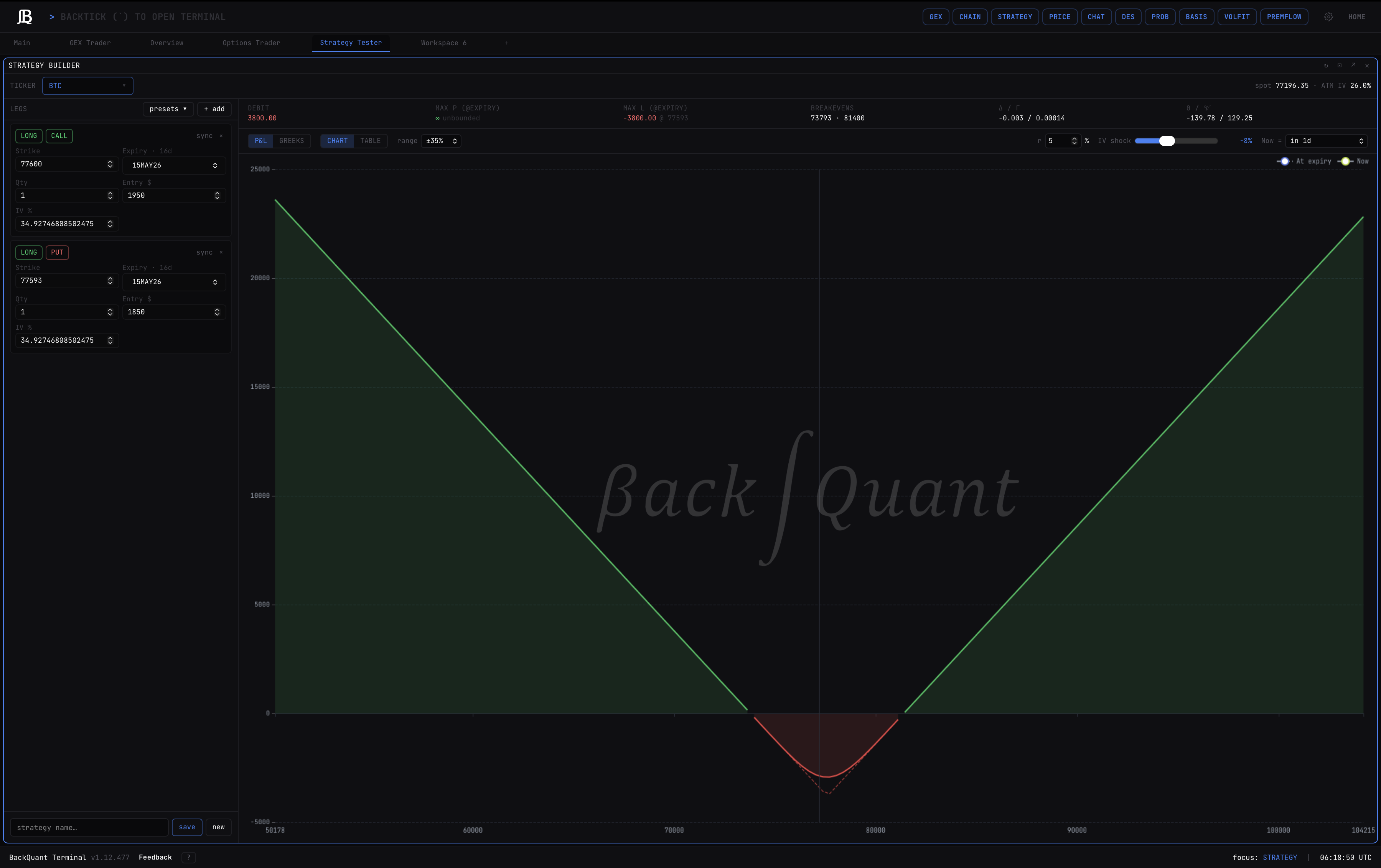Screen dimensions: 1381x868
Task: Toggle the Now legend marker
Action: pos(1345,162)
